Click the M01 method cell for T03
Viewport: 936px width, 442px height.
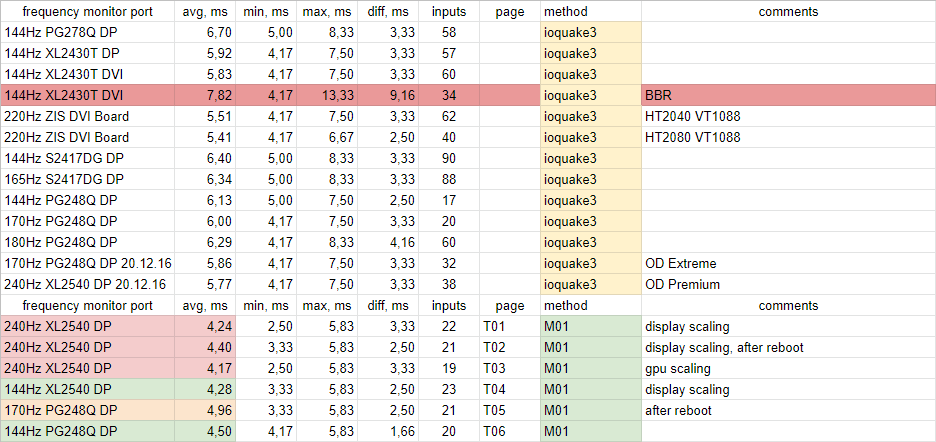point(590,368)
